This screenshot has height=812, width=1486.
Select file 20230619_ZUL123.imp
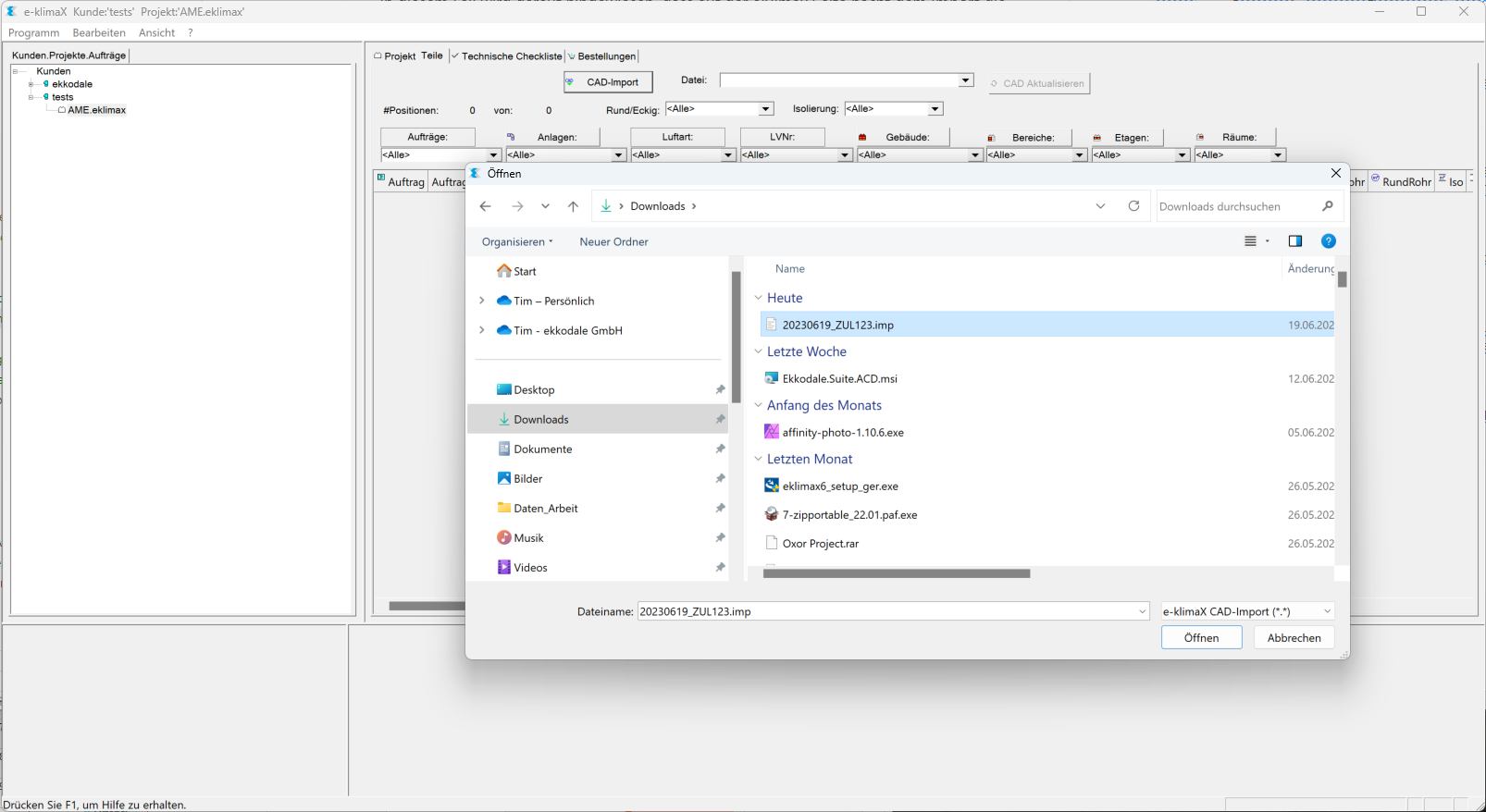tap(1047, 325)
